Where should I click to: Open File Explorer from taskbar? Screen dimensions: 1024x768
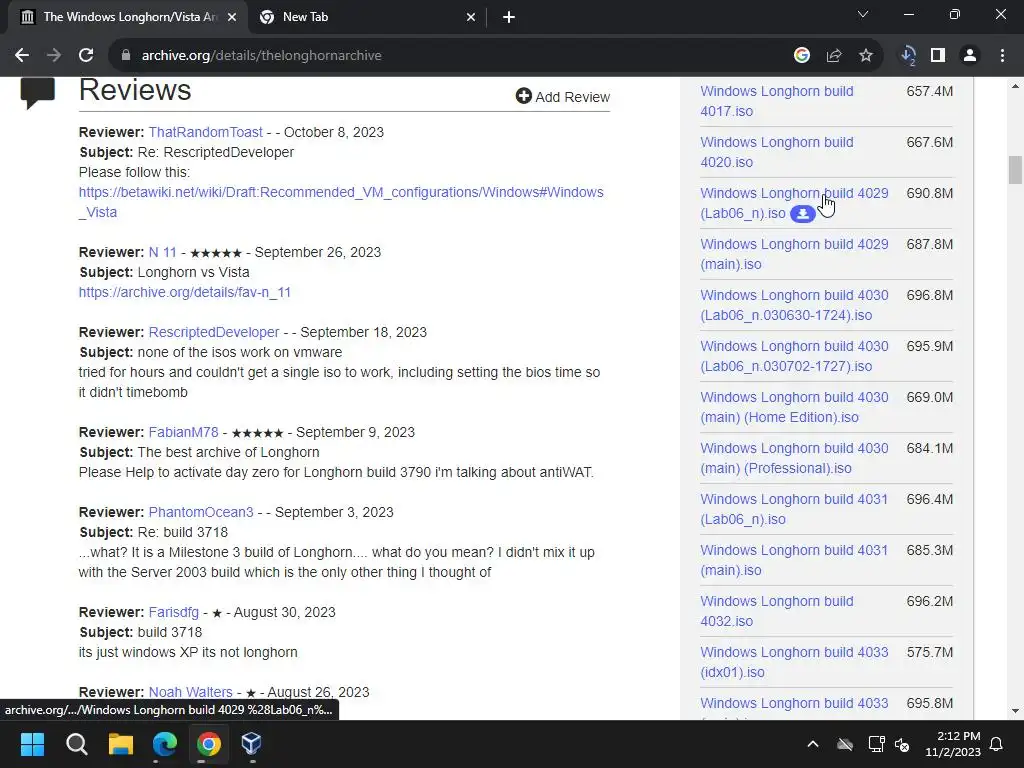click(121, 744)
